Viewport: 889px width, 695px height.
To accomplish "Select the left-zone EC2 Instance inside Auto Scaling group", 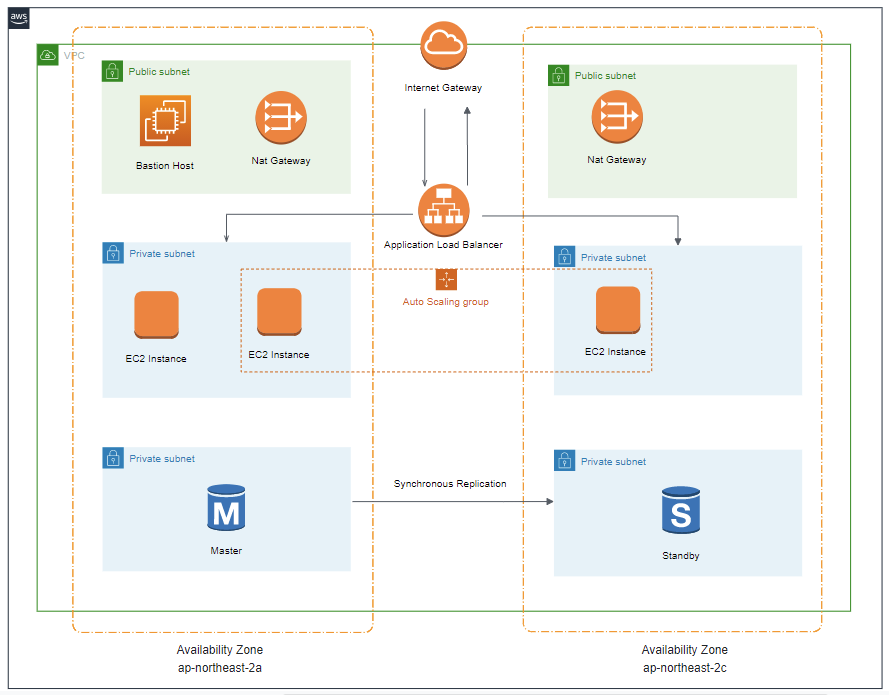I will 279,312.
